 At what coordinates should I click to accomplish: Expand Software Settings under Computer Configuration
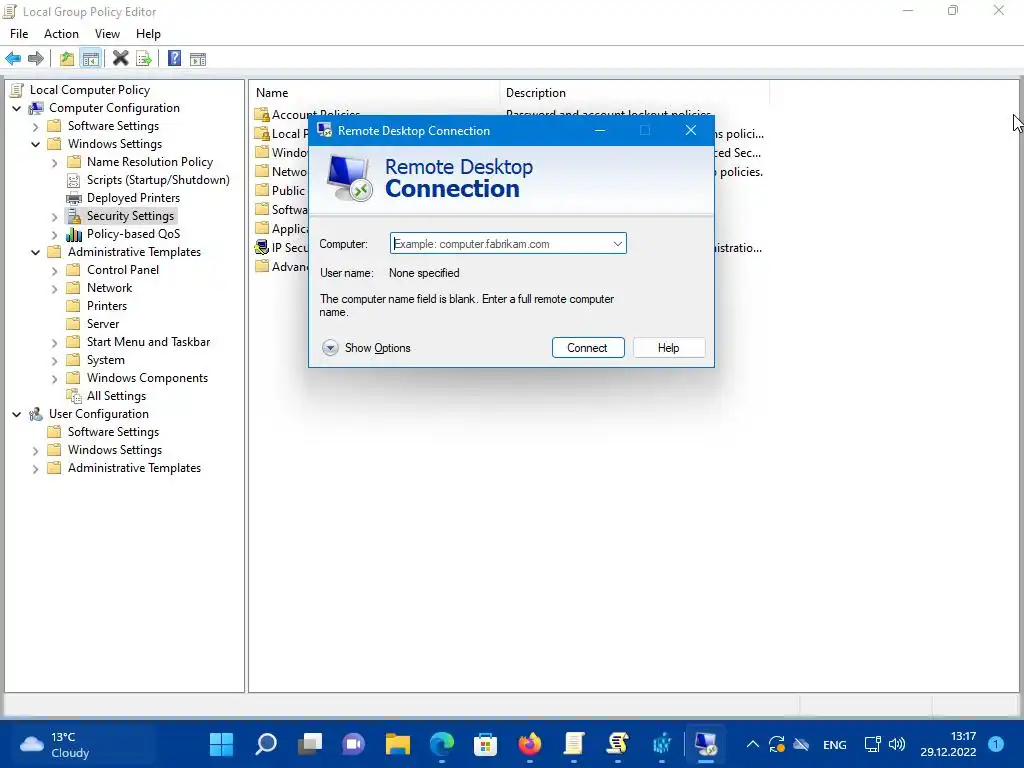(x=36, y=127)
